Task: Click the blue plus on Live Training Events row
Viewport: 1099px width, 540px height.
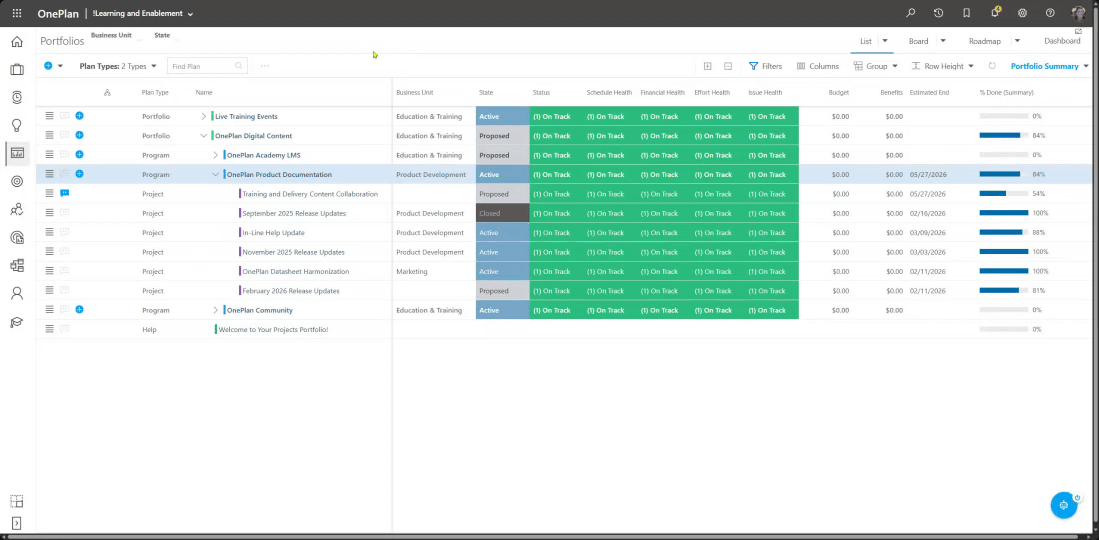Action: tap(79, 116)
